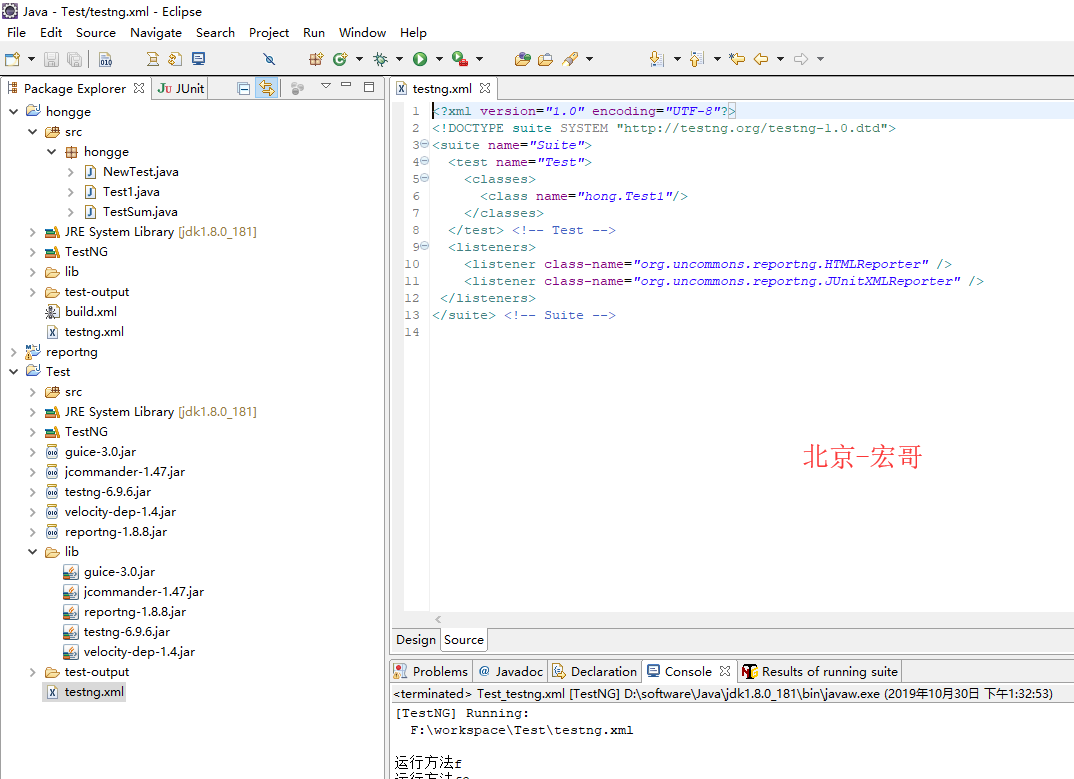Screen dimensions: 1074x779
Task: Click the Open Type toolbar icon
Action: click(x=523, y=59)
